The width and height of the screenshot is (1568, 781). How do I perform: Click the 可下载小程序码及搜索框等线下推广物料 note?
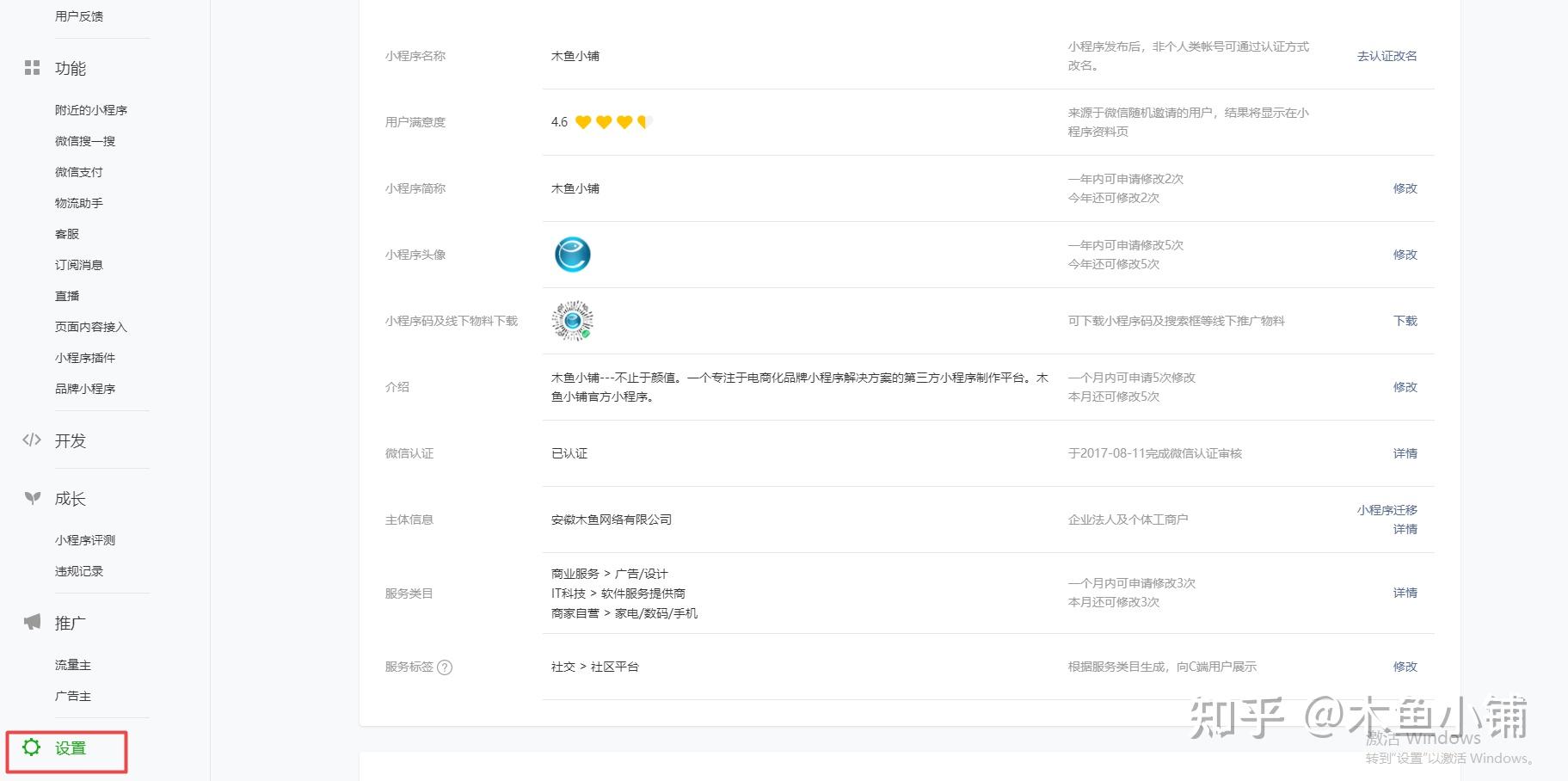tap(1177, 321)
